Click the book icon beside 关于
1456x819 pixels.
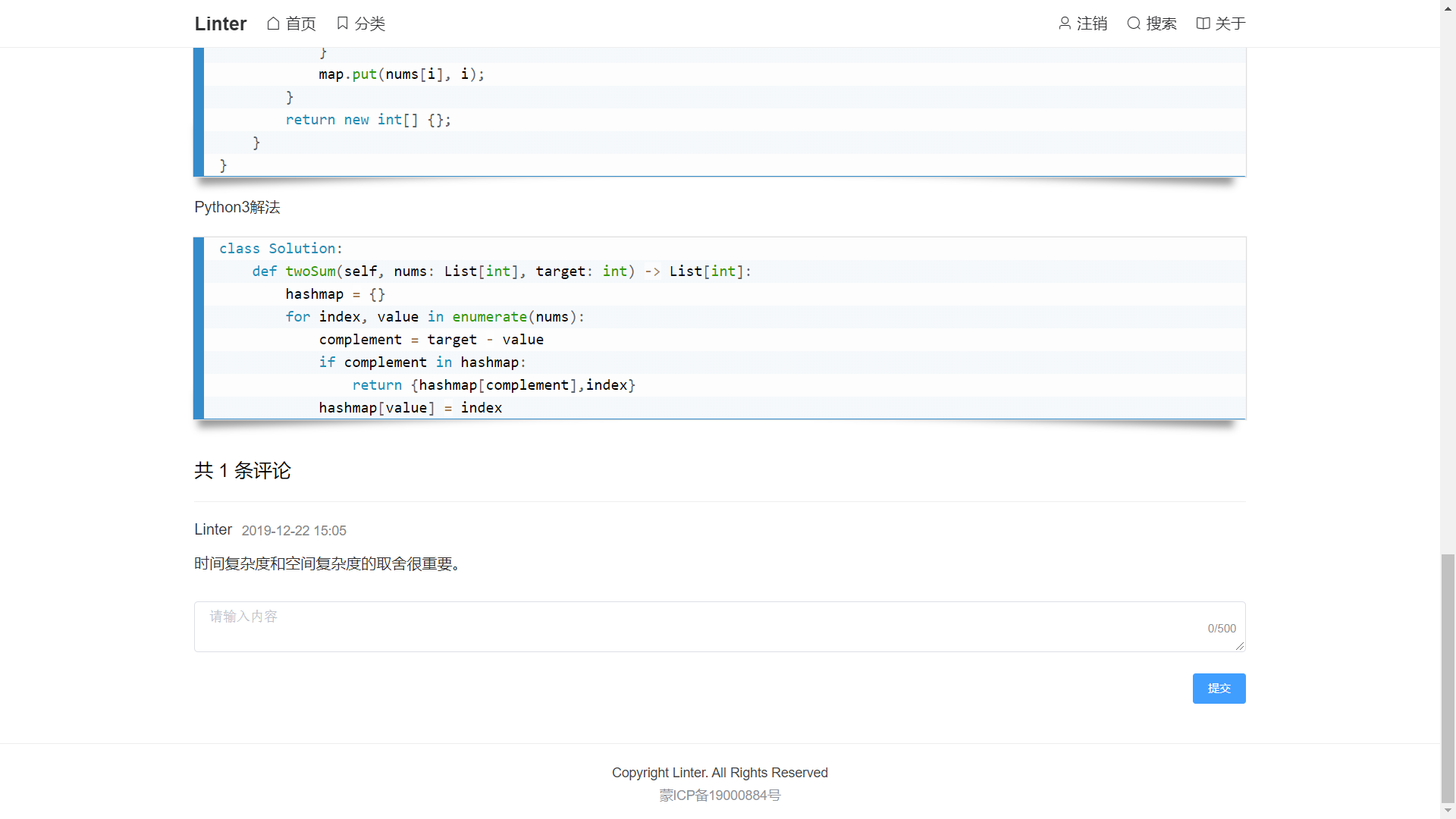[x=1203, y=24]
